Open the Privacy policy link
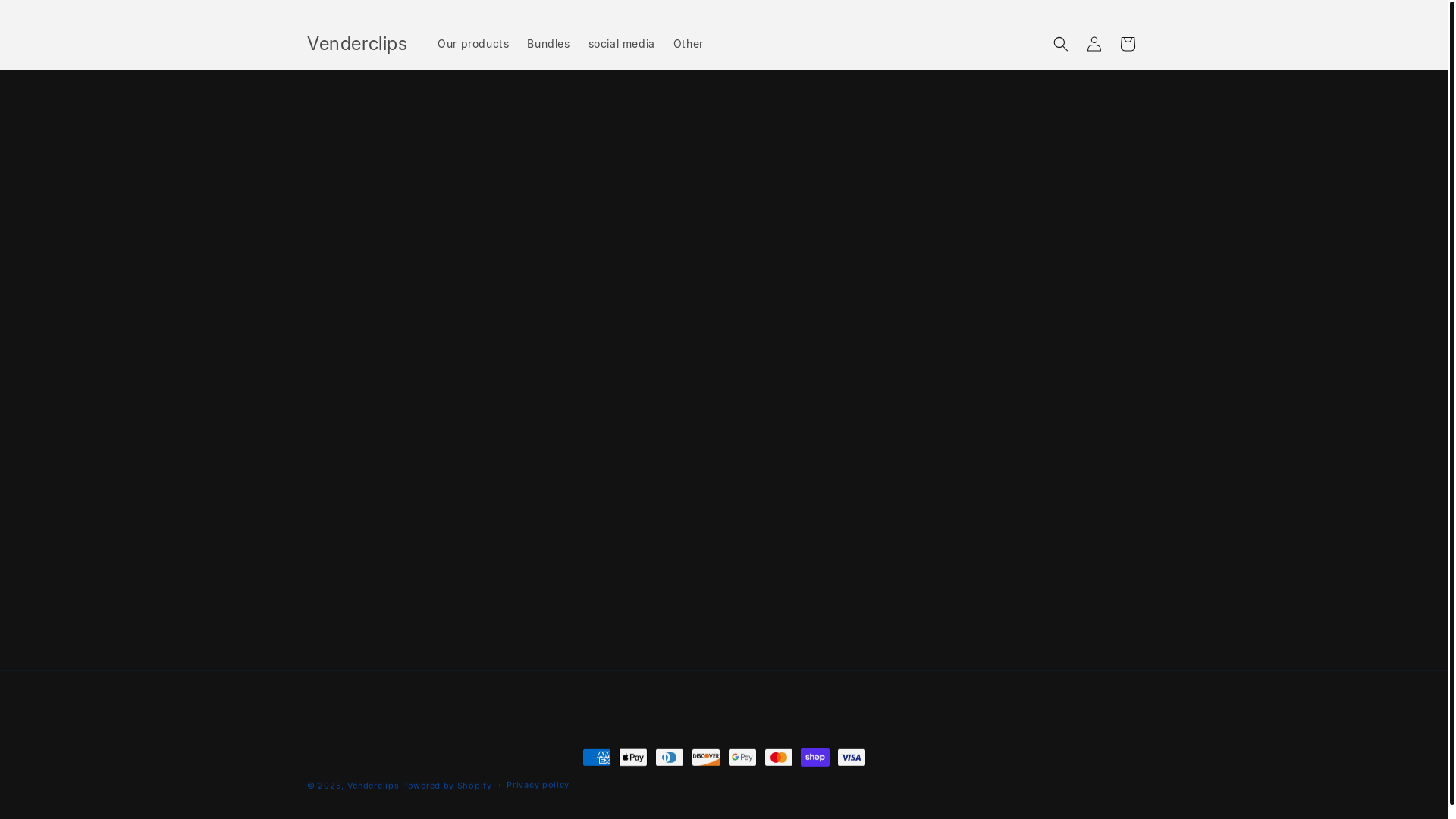The height and width of the screenshot is (819, 1456). tap(538, 785)
